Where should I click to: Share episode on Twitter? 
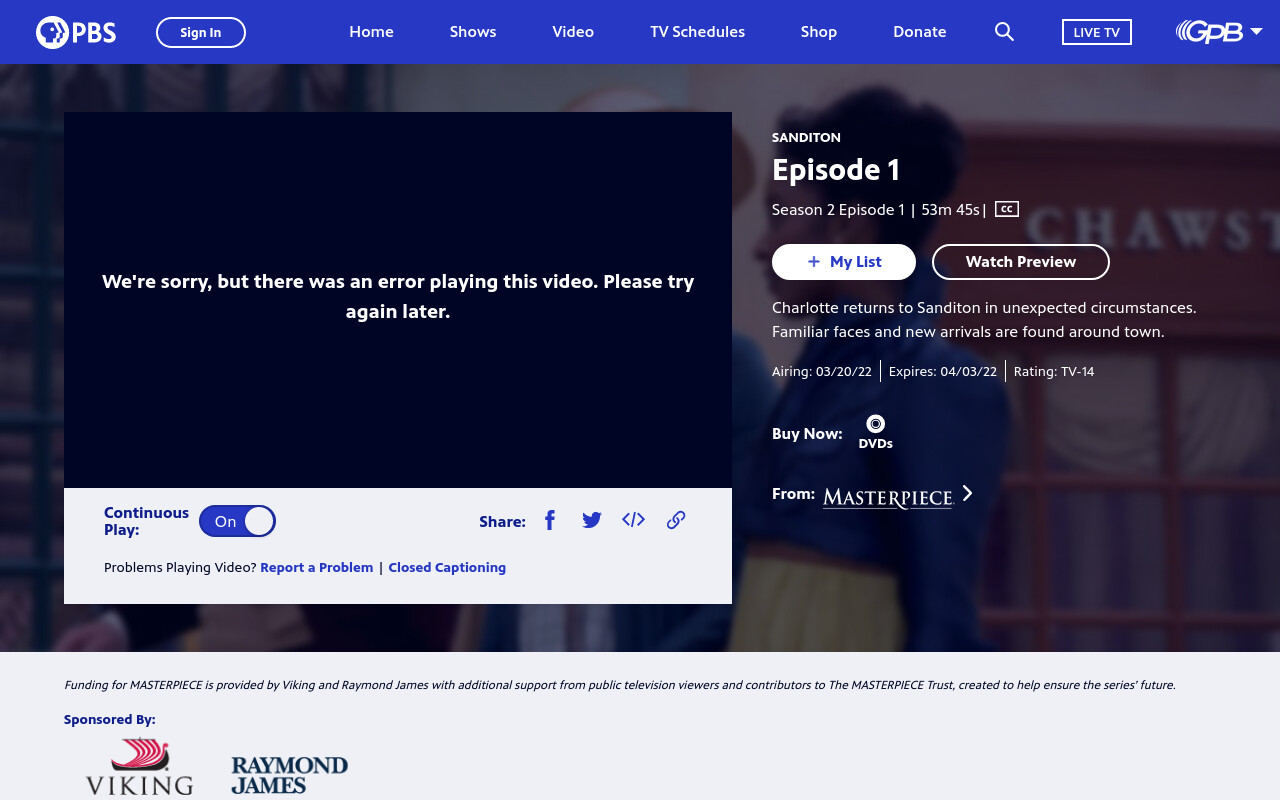pos(592,520)
